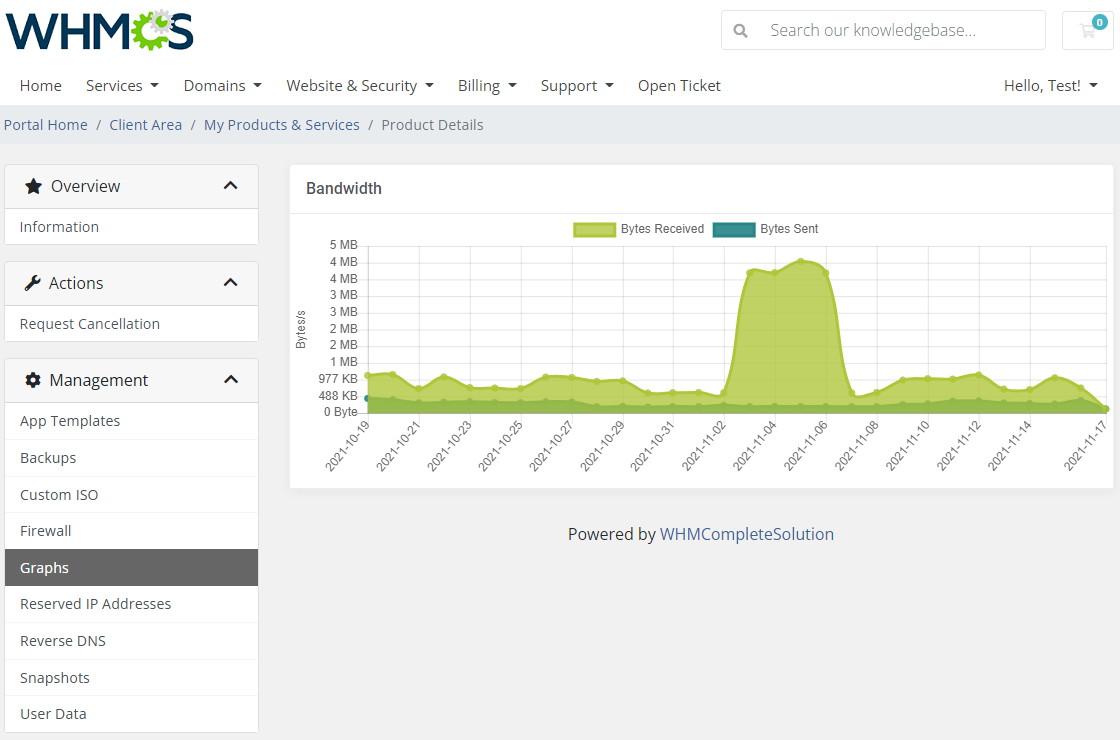Click Client Area breadcrumb

pos(146,125)
